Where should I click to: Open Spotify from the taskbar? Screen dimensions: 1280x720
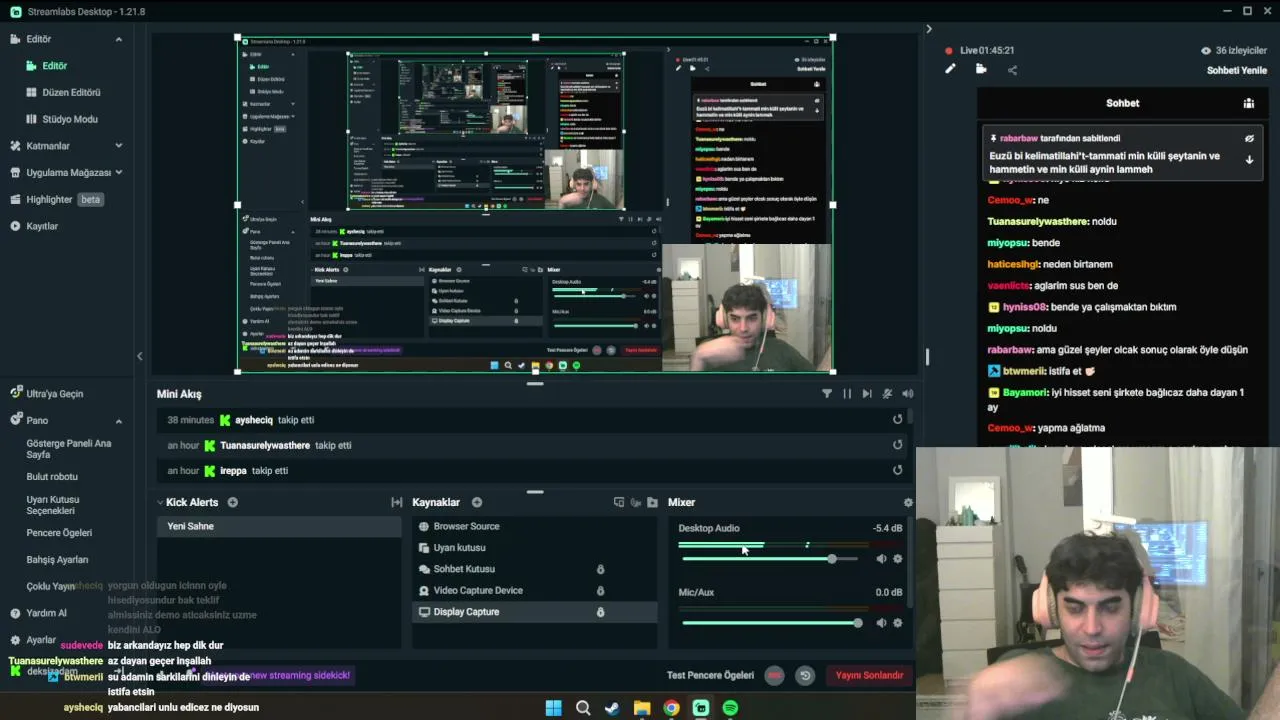point(730,708)
